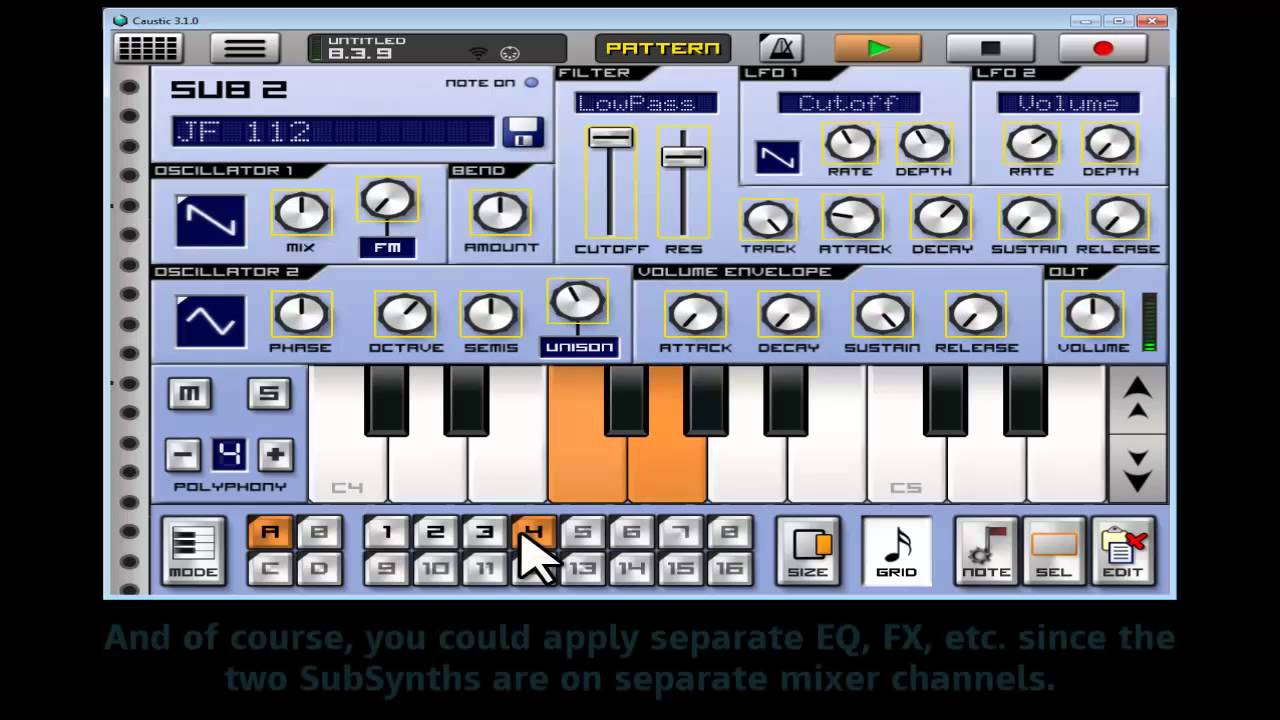Click the output VOLUME knob
This screenshot has height=720, width=1280.
[1092, 314]
